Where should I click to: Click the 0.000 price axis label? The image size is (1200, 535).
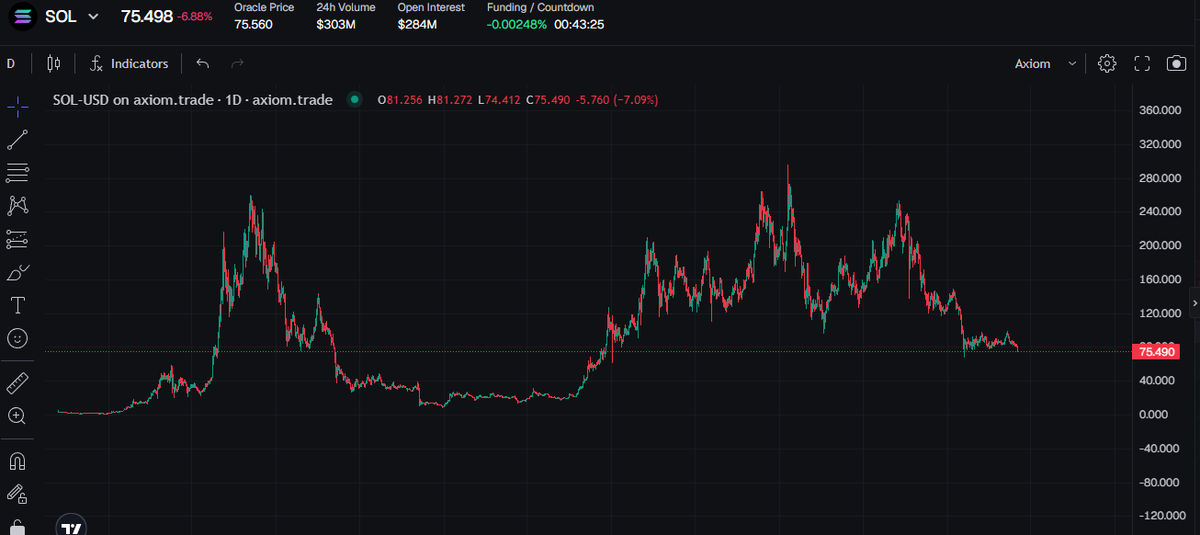click(1155, 414)
